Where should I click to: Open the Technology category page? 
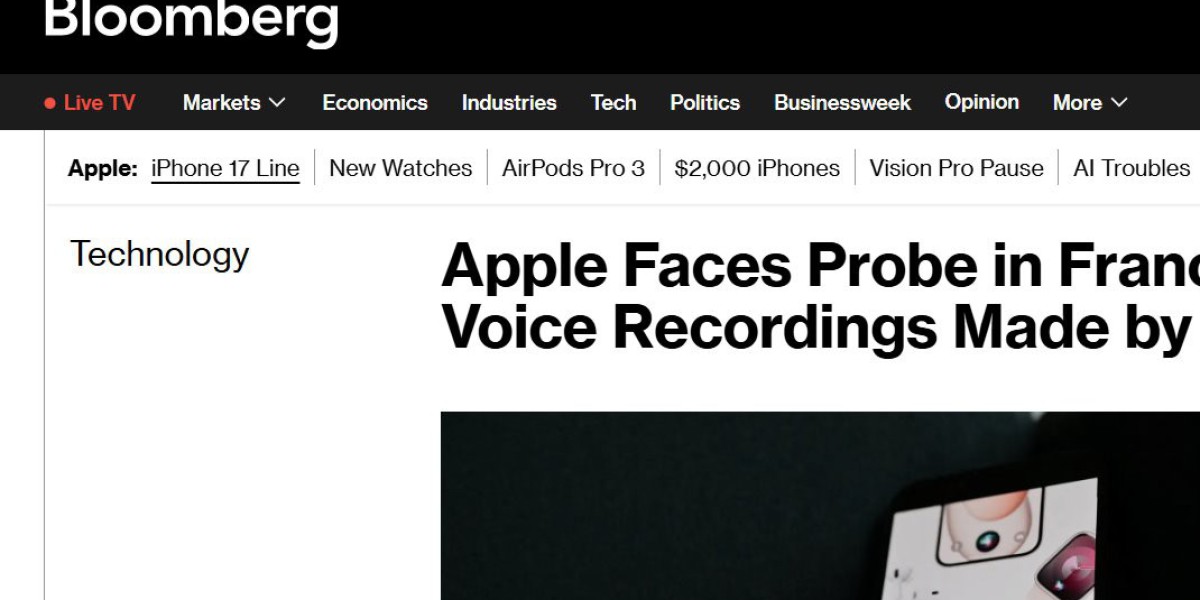159,254
